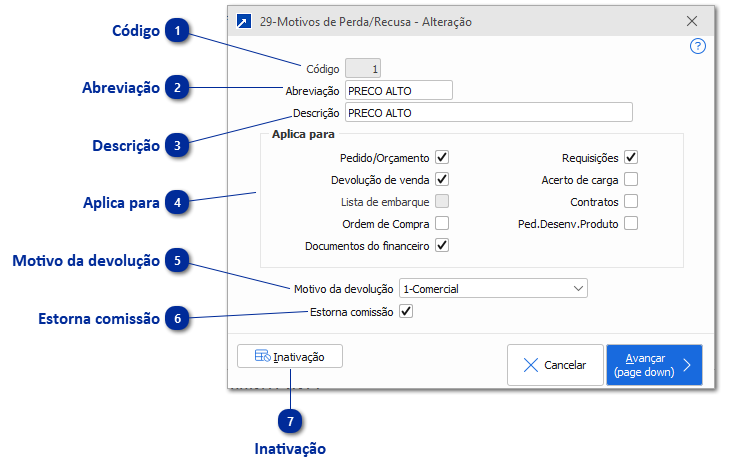Check the Contratos checkbox
The width and height of the screenshot is (738, 475).
click(631, 201)
